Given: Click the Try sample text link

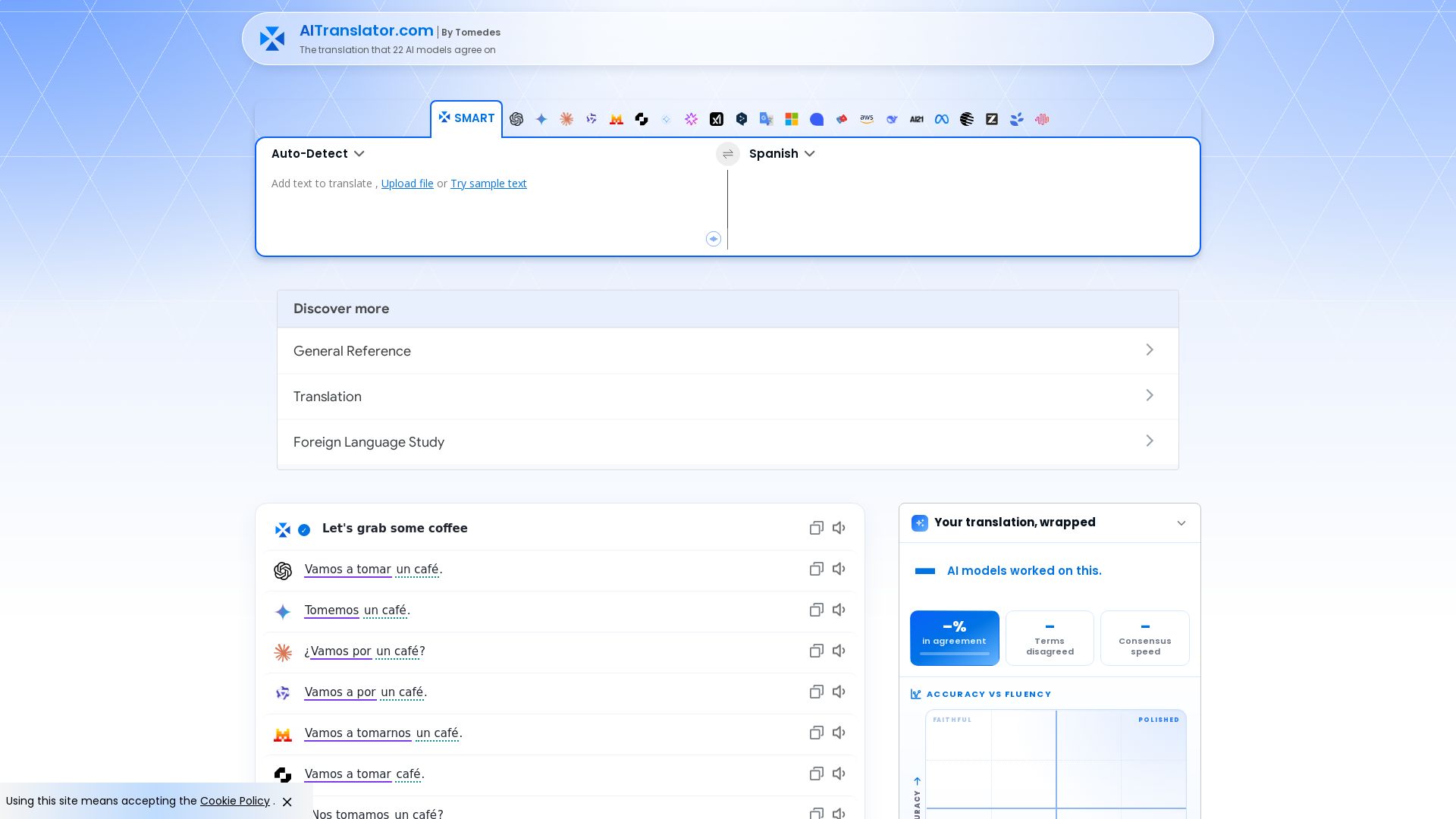Looking at the screenshot, I should tap(488, 184).
